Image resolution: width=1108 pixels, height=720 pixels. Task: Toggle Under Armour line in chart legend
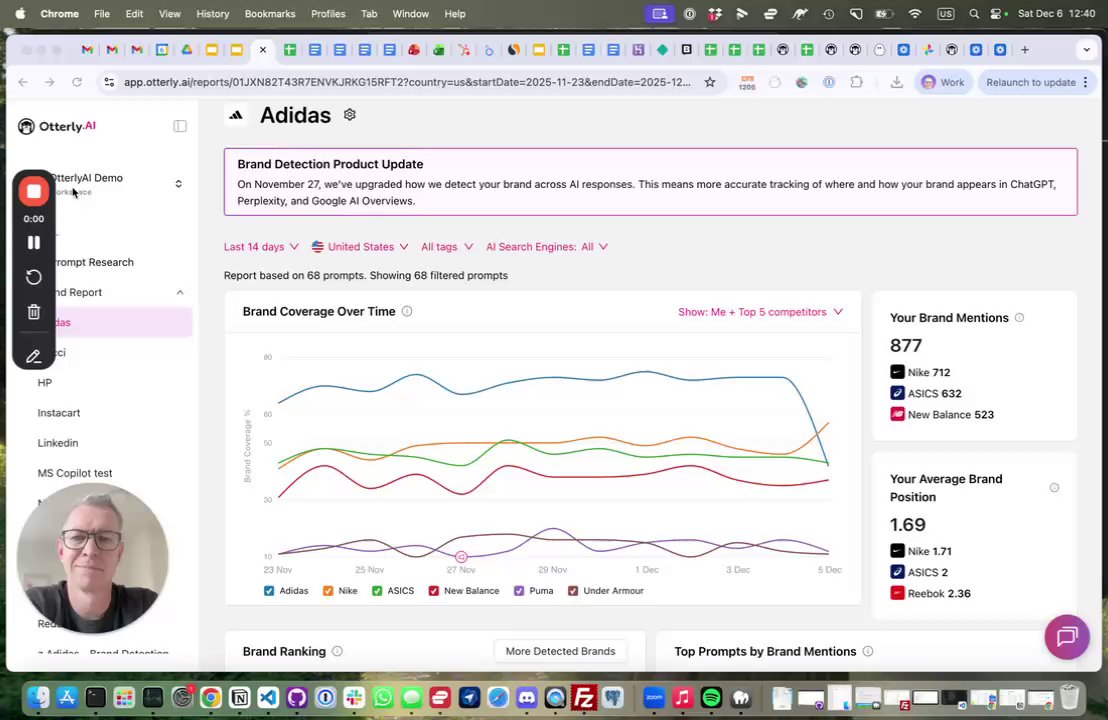point(606,591)
